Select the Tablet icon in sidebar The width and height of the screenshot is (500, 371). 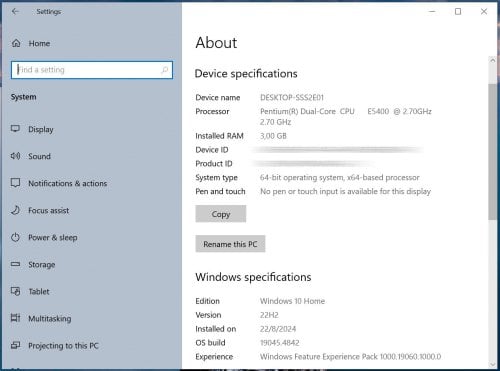(15, 291)
